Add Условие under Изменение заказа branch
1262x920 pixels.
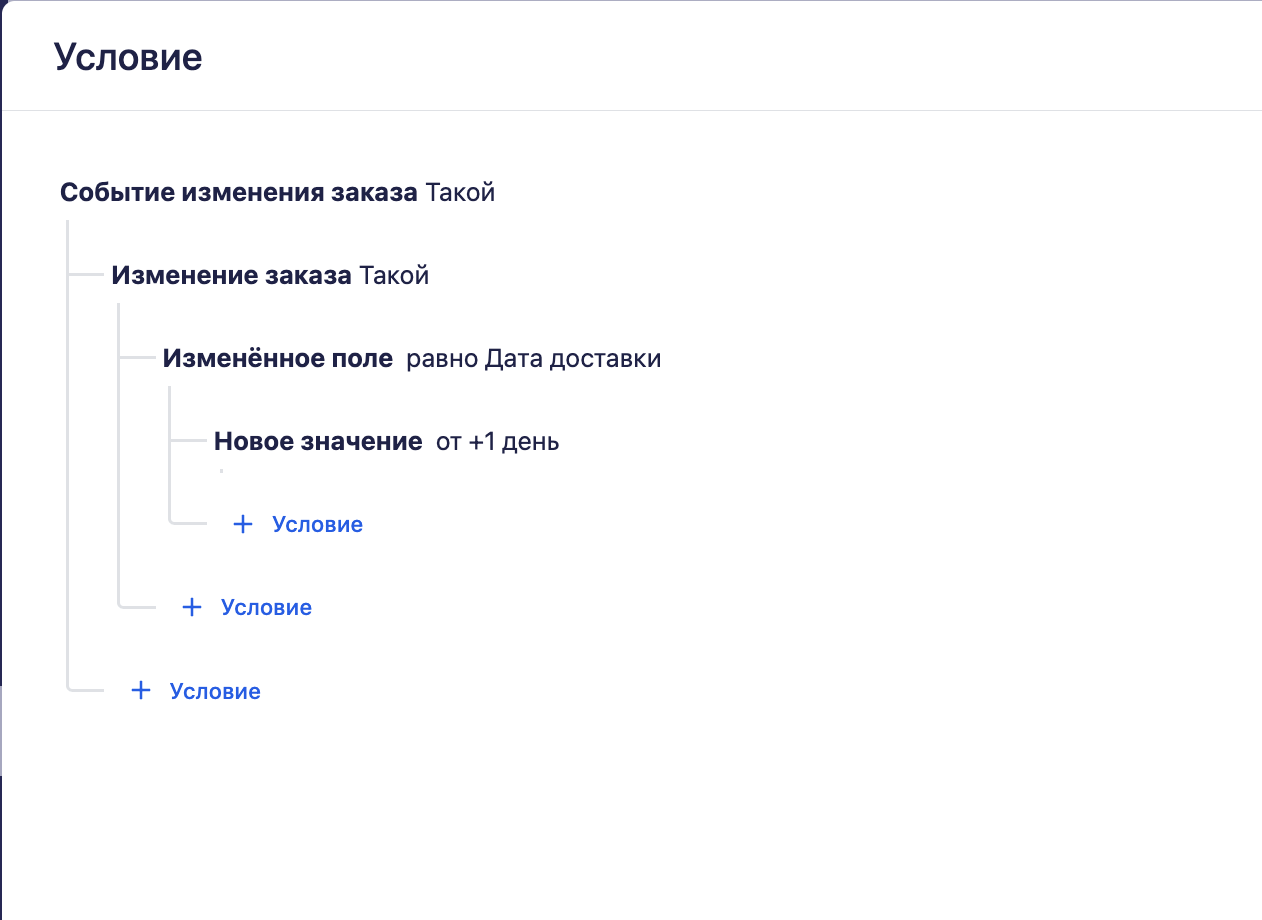pyautogui.click(x=265, y=607)
